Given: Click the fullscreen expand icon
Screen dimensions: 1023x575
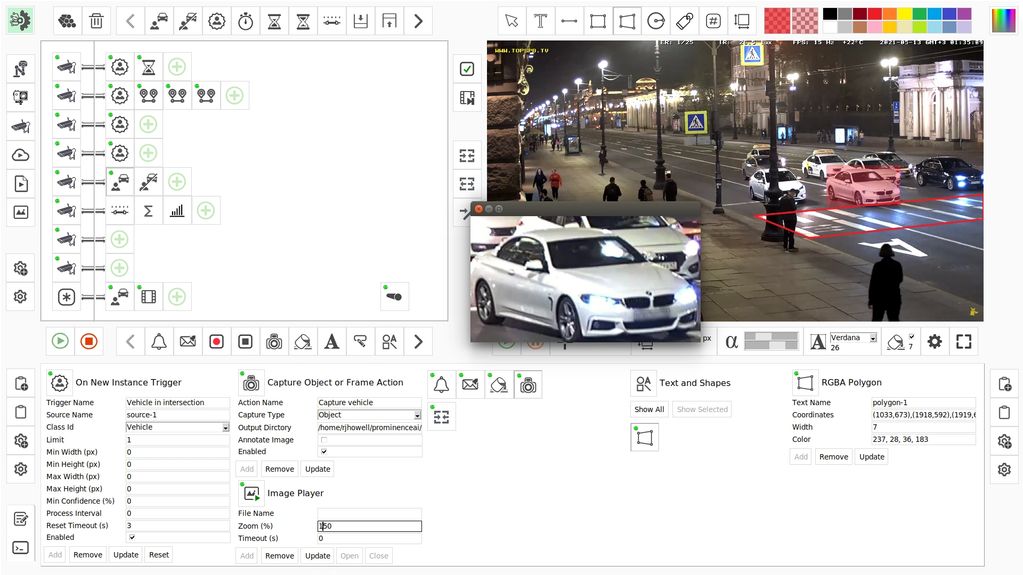Looking at the screenshot, I should [963, 341].
